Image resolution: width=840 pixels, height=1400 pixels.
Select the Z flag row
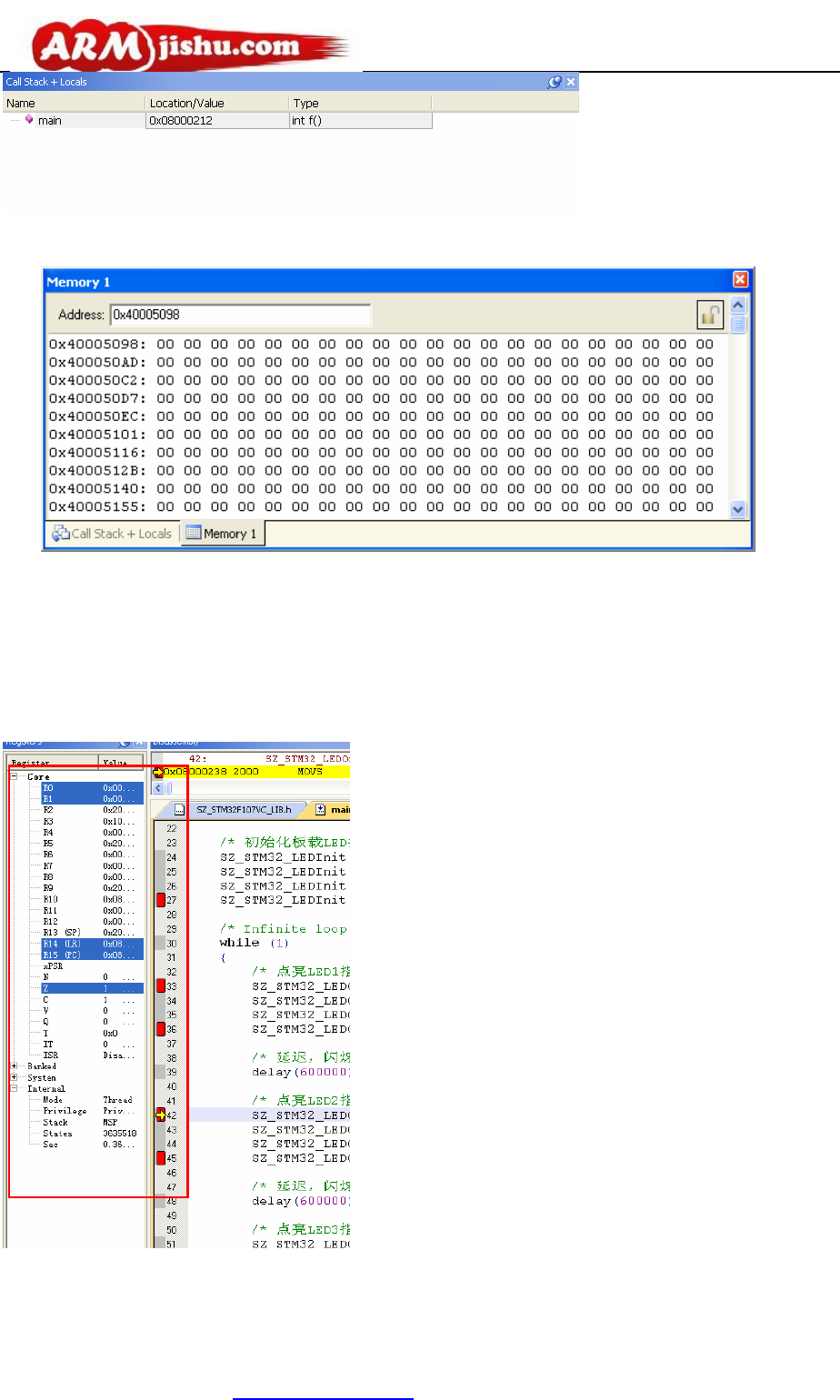click(92, 988)
